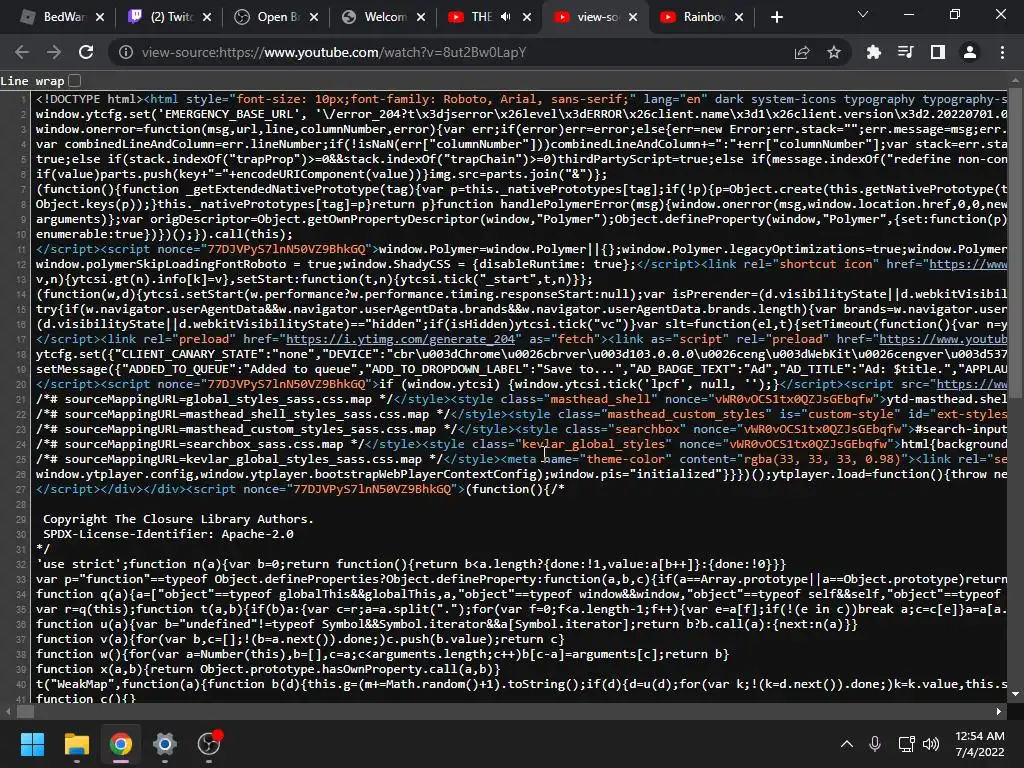Click the scroll right arrow of horizontal scrollbar
The height and width of the screenshot is (768, 1024).
[999, 712]
